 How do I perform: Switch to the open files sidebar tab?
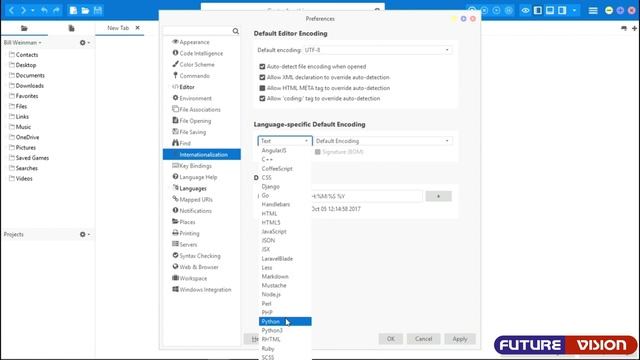[71, 28]
